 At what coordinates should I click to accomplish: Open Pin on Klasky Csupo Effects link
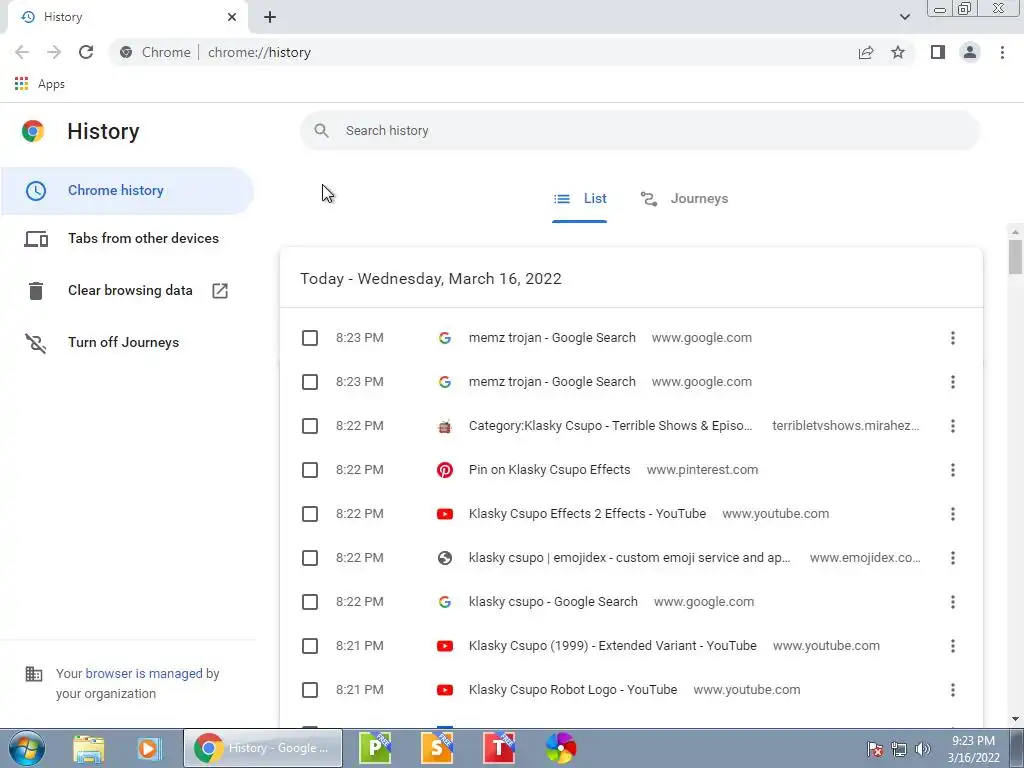549,470
